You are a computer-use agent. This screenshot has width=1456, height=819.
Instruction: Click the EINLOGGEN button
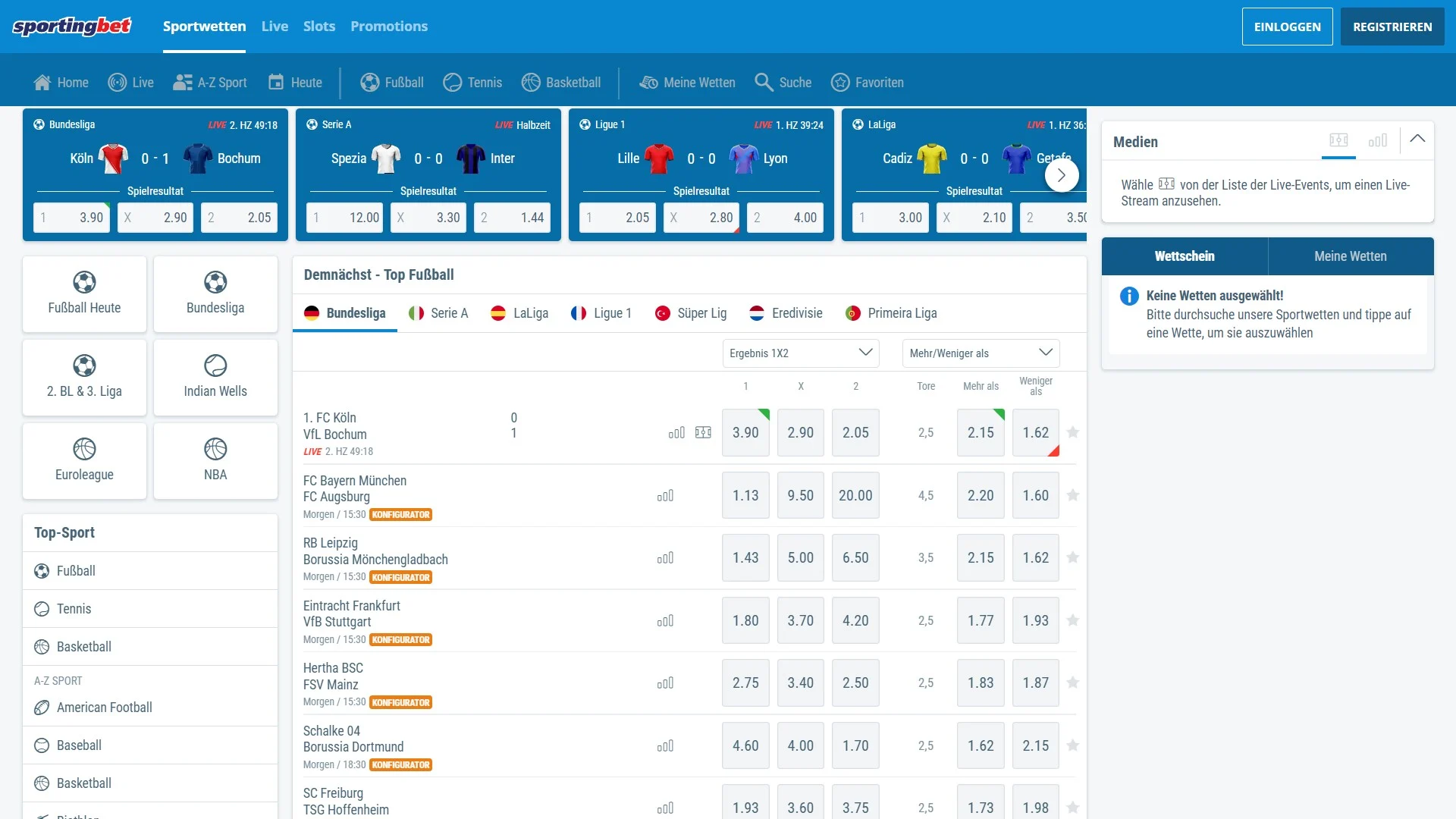pos(1287,27)
